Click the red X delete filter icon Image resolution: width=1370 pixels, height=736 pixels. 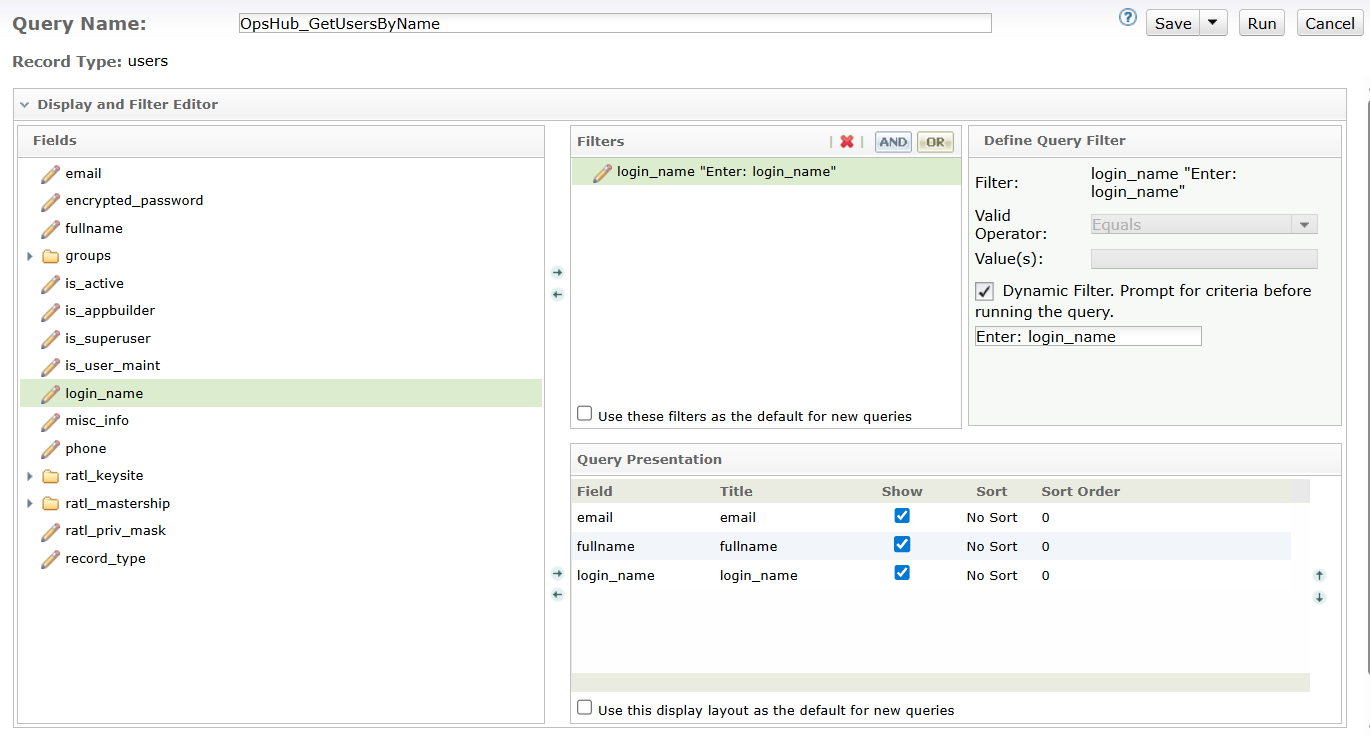(x=847, y=142)
